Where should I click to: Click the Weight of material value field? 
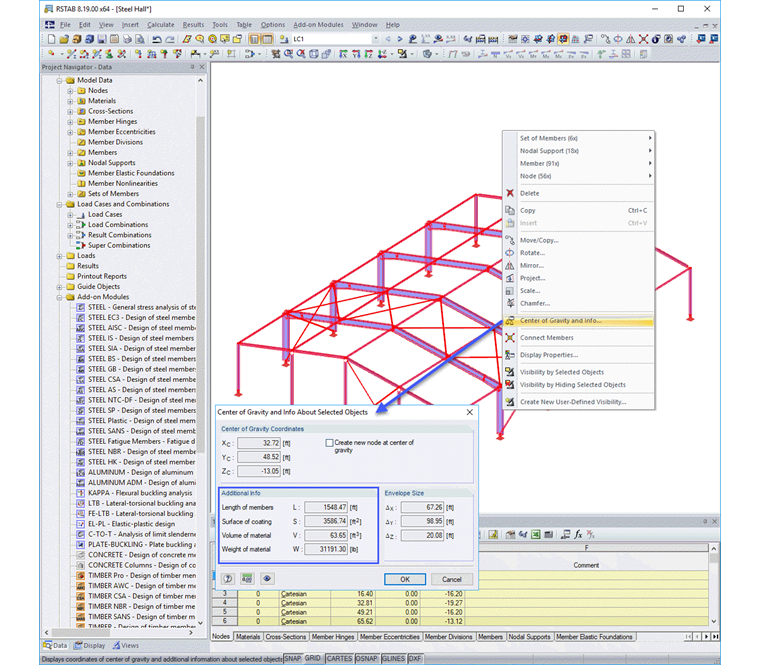tap(326, 549)
